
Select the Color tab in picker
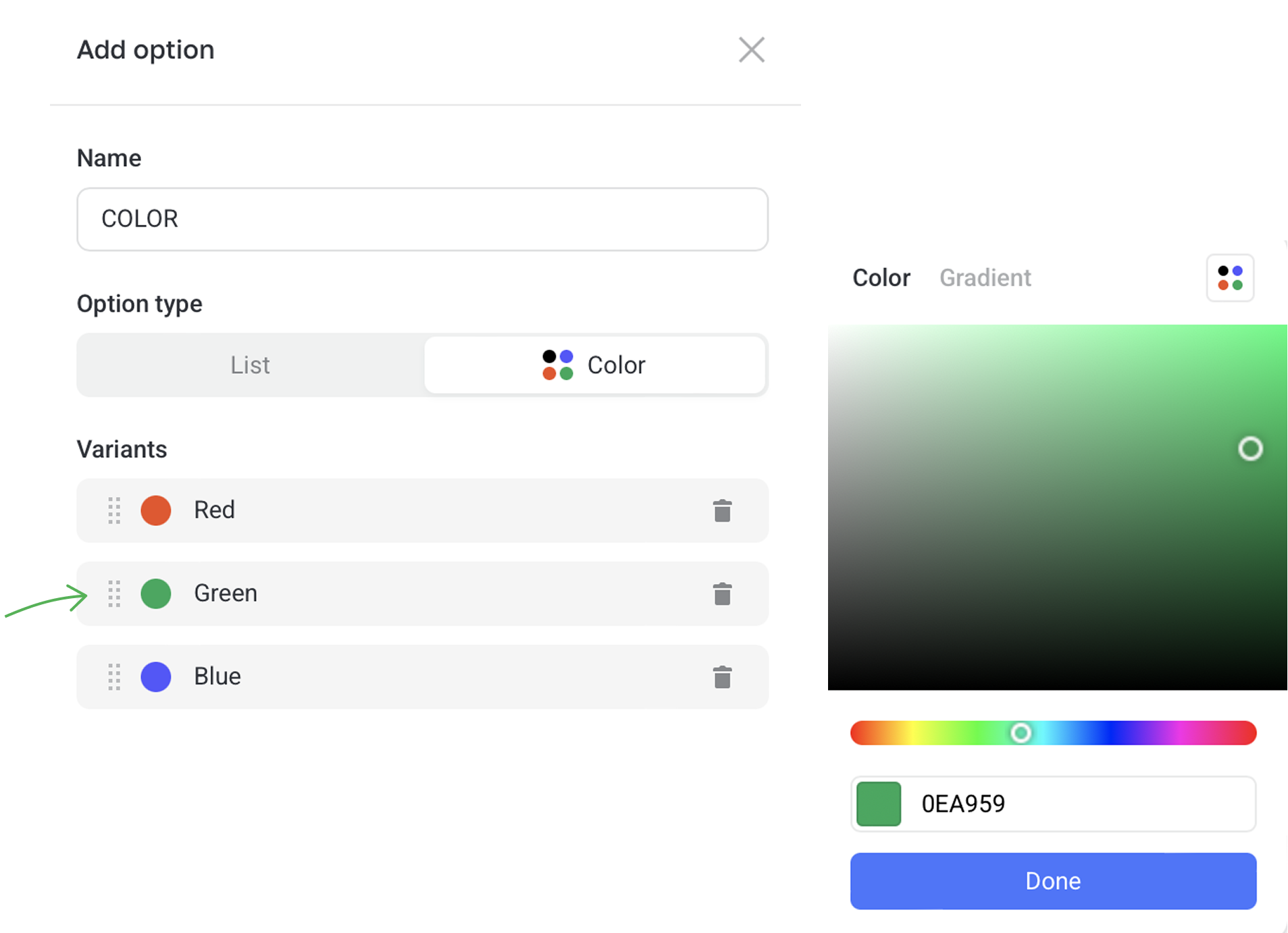tap(881, 277)
